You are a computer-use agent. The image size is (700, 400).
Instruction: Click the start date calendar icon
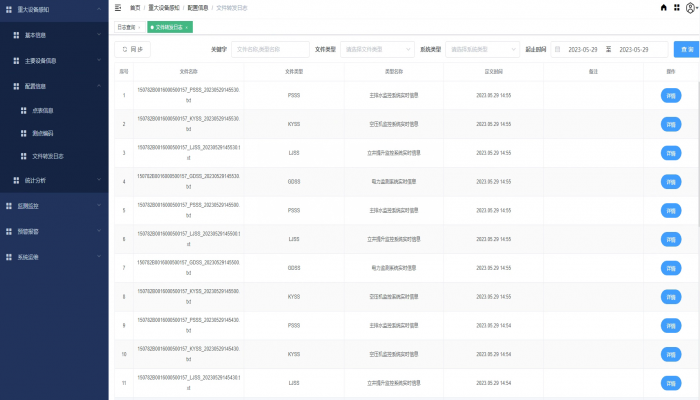[x=559, y=49]
